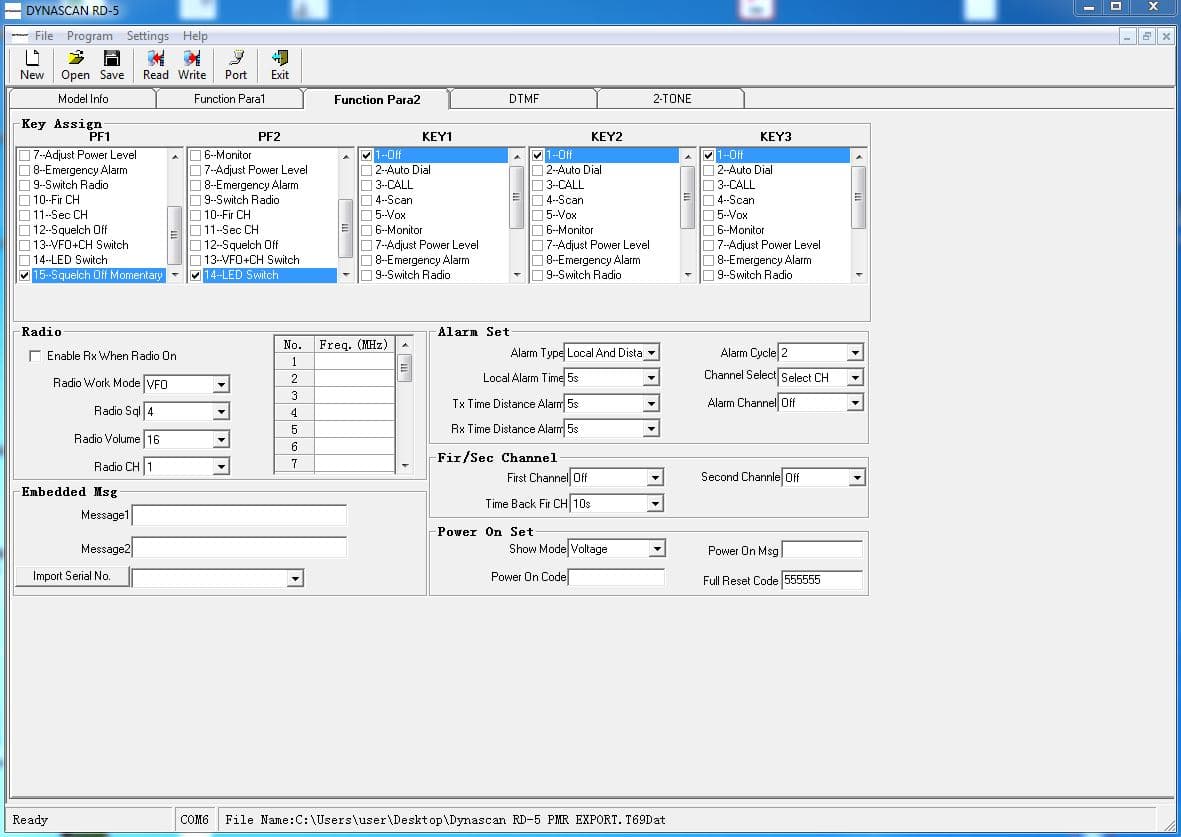Screen dimensions: 1181x837
Task: Open the Port settings toolbar icon
Action: pyautogui.click(x=236, y=65)
